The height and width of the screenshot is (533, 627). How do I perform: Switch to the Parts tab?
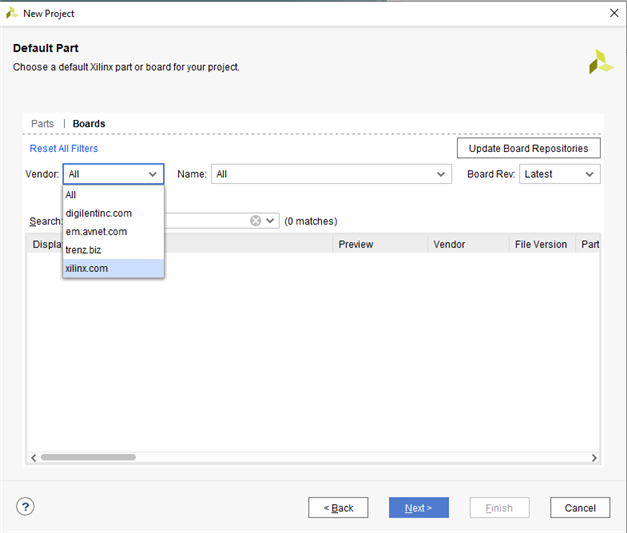(x=42, y=124)
